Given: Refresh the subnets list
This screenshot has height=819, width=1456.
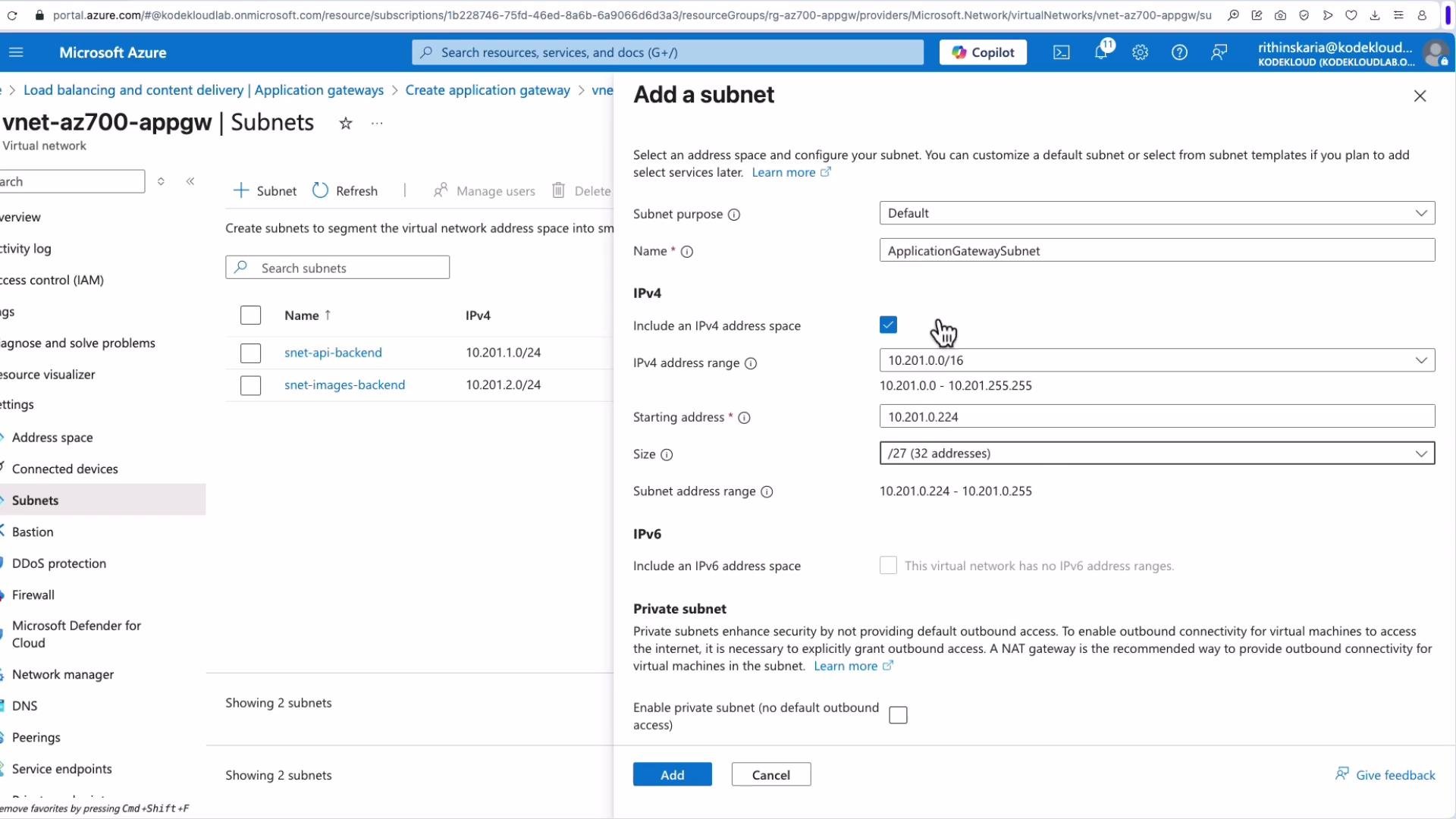Looking at the screenshot, I should [345, 191].
